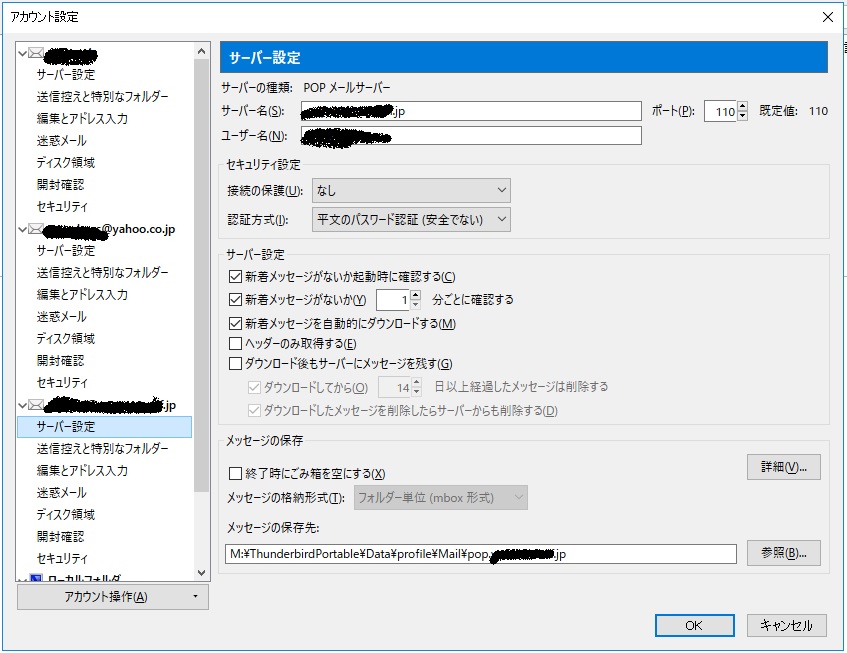
Task: Increase the ポート number with the up arrow
Action: tap(742, 106)
